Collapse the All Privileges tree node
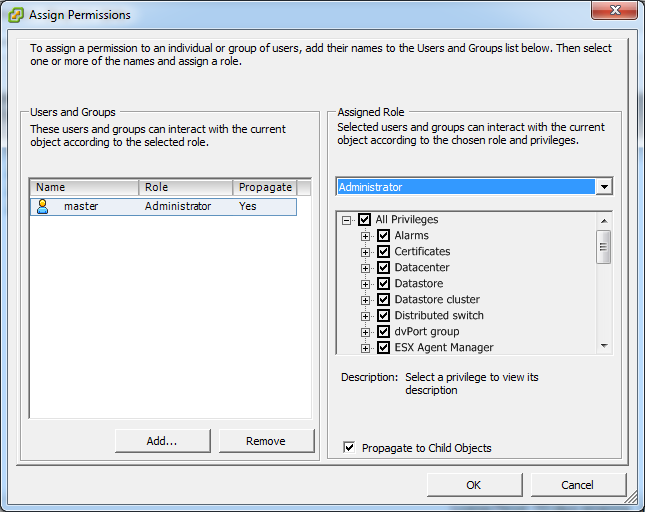 pos(346,220)
